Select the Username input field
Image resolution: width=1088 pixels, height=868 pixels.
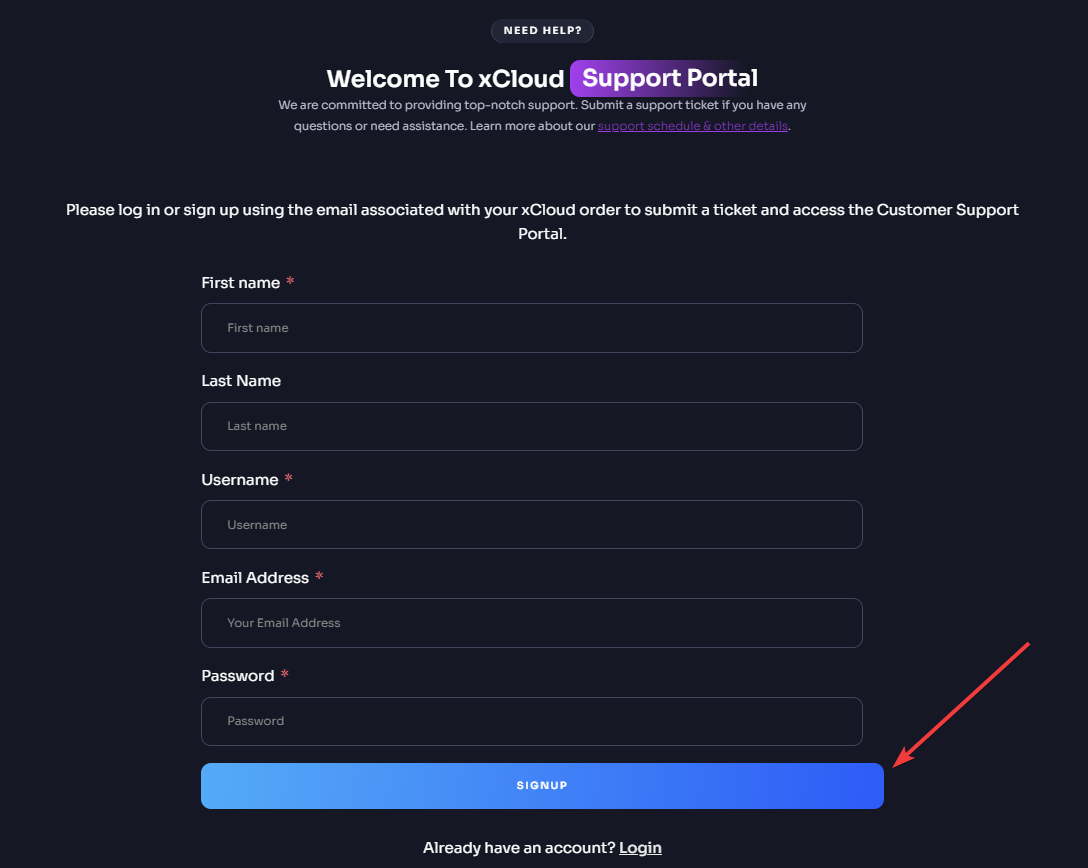click(x=531, y=524)
